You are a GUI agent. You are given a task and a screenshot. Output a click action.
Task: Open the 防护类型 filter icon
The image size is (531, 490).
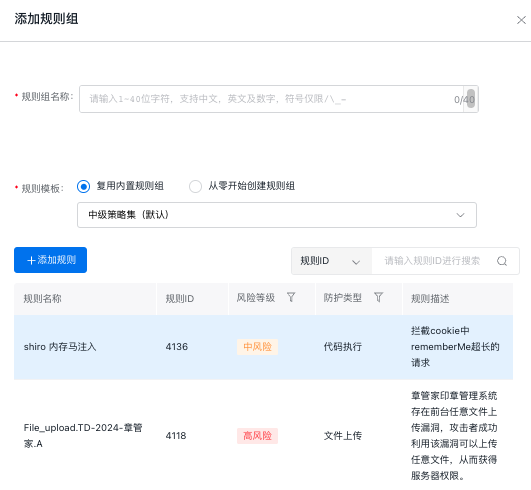point(378,297)
